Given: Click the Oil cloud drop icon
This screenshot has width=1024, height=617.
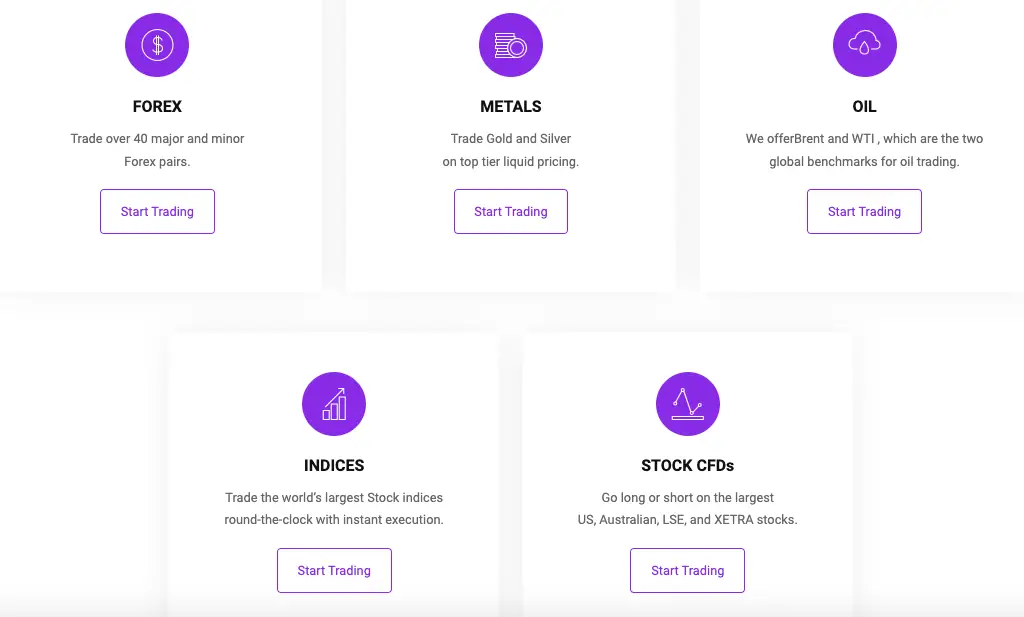Looking at the screenshot, I should point(865,45).
